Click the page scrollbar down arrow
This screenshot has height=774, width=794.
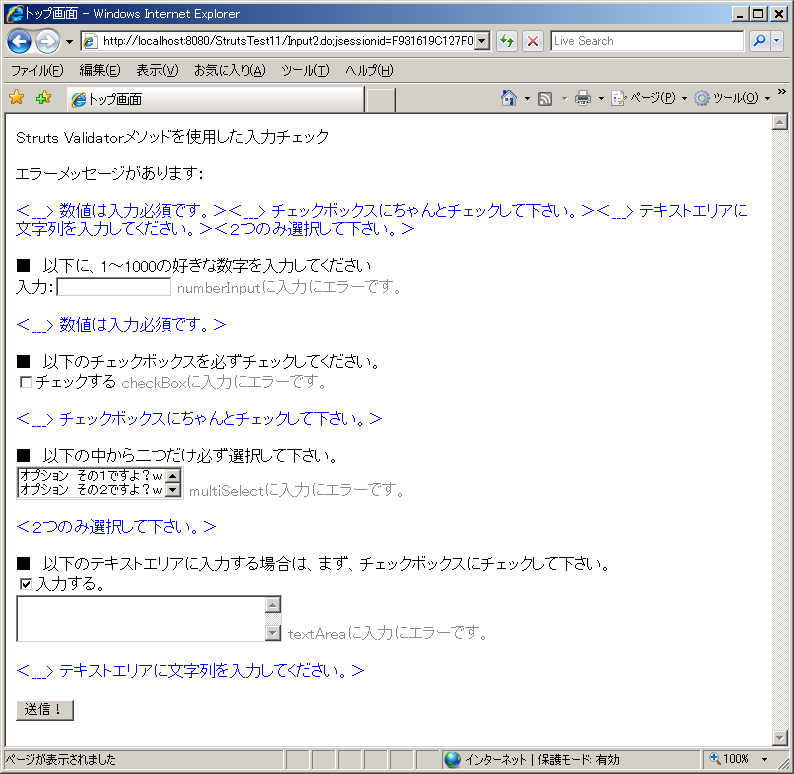[779, 738]
